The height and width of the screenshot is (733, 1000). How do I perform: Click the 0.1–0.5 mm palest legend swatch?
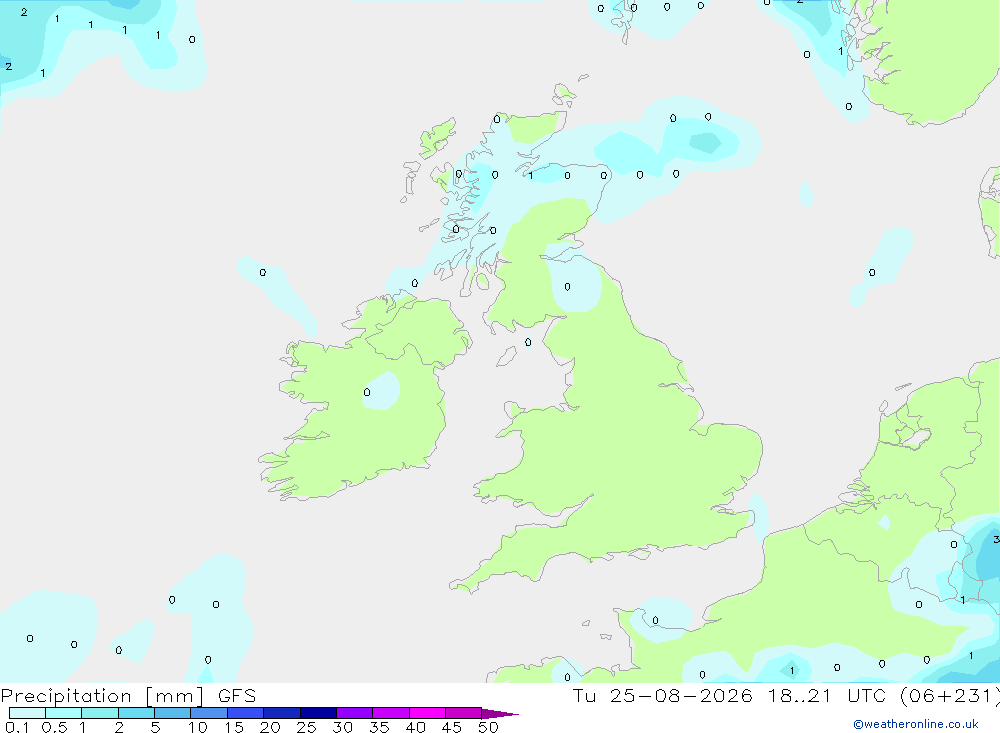(x=27, y=713)
